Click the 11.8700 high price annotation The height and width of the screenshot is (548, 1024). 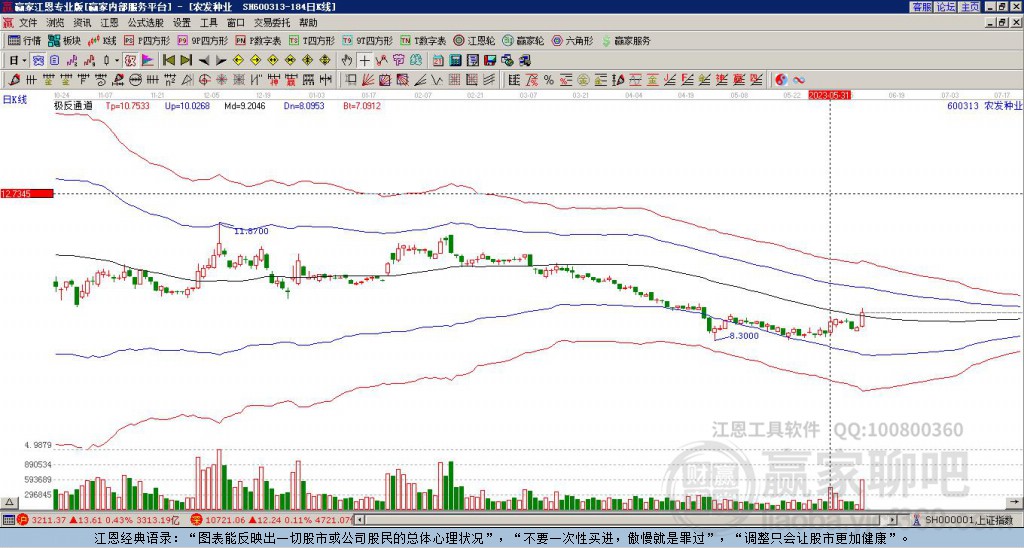pos(251,231)
